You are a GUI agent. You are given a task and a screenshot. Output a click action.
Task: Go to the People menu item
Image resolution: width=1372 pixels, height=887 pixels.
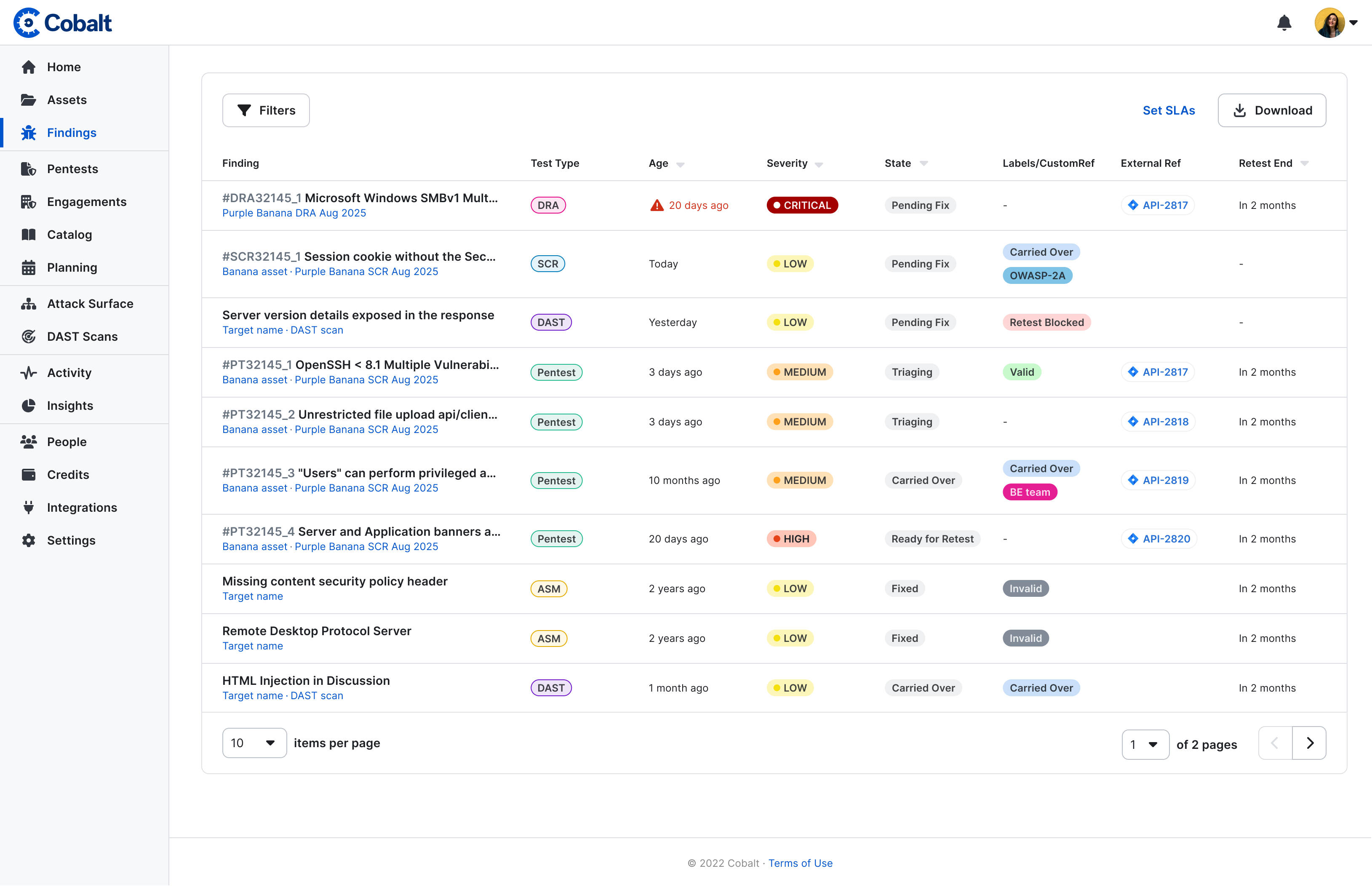coord(67,442)
